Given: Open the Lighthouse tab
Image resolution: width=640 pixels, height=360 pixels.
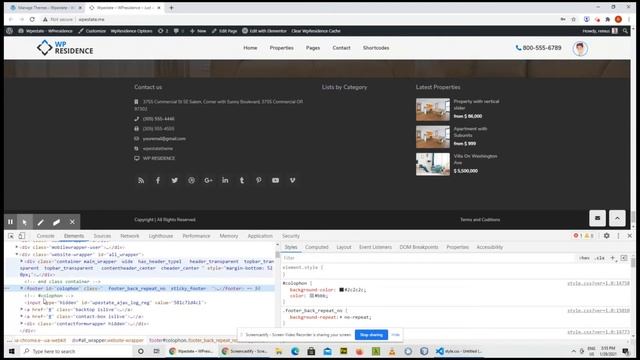Looking at the screenshot, I should click(x=161, y=236).
